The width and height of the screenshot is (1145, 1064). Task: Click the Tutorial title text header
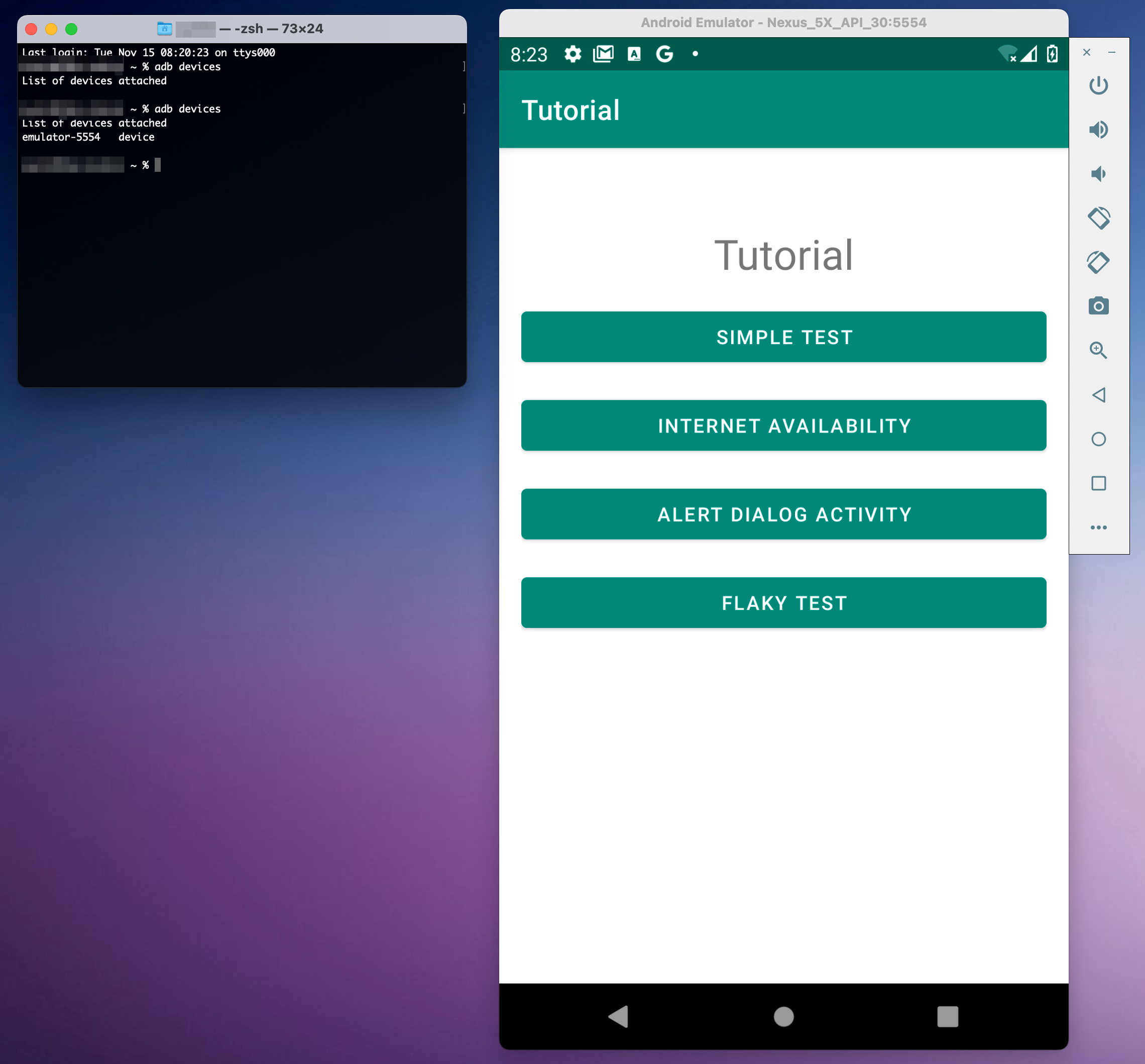[783, 255]
